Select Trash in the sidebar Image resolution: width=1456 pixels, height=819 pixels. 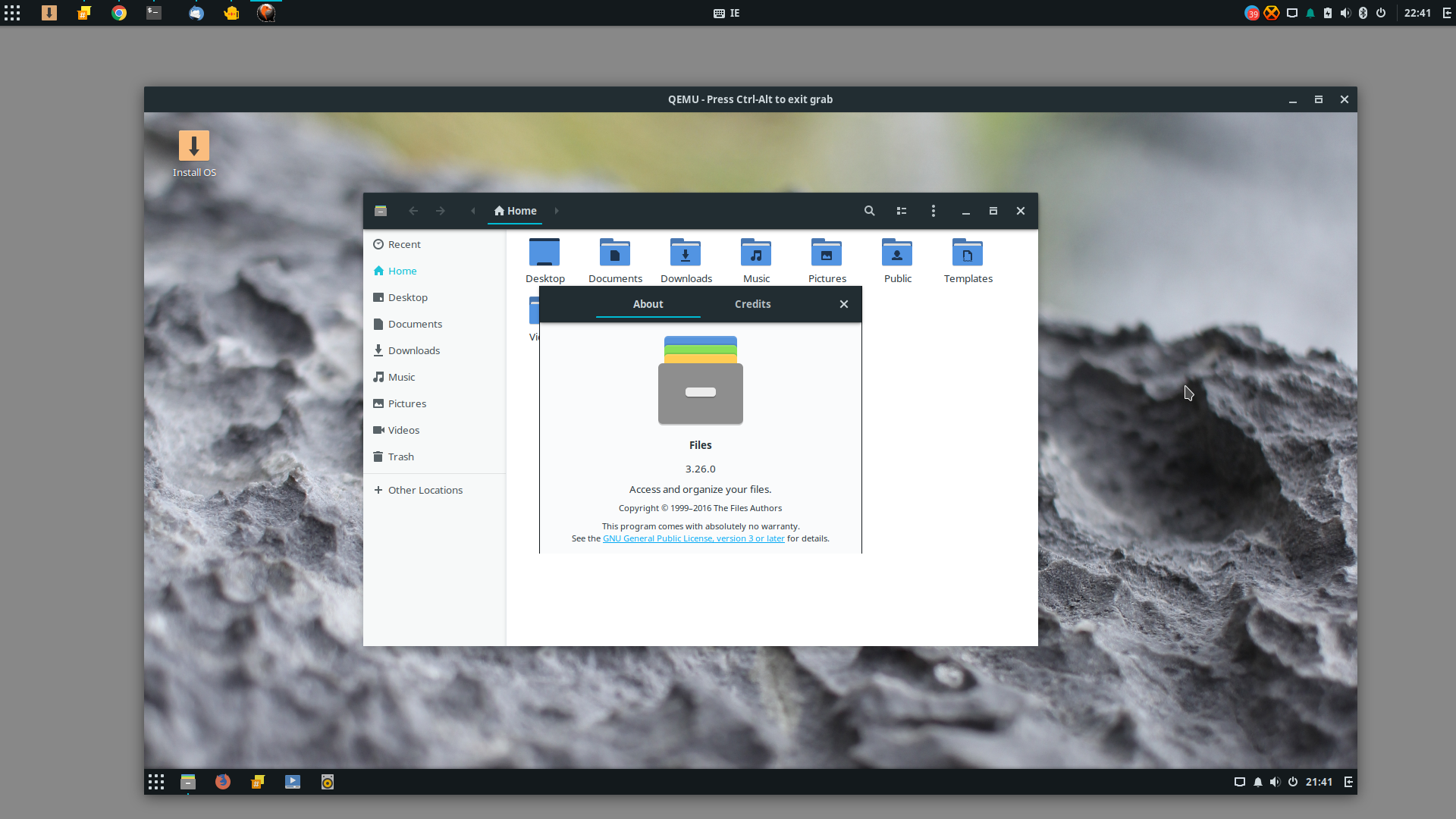(435, 457)
